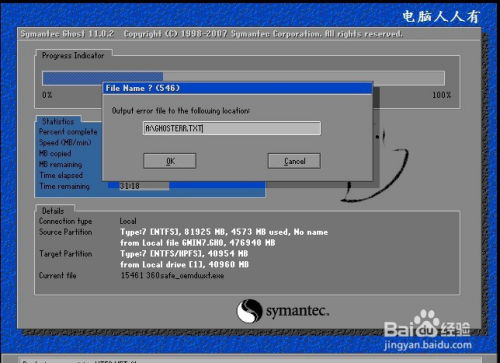500x363 pixels.
Task: Click the Symantec Ghost 11.0.2 header text
Action: pyautogui.click(x=67, y=34)
